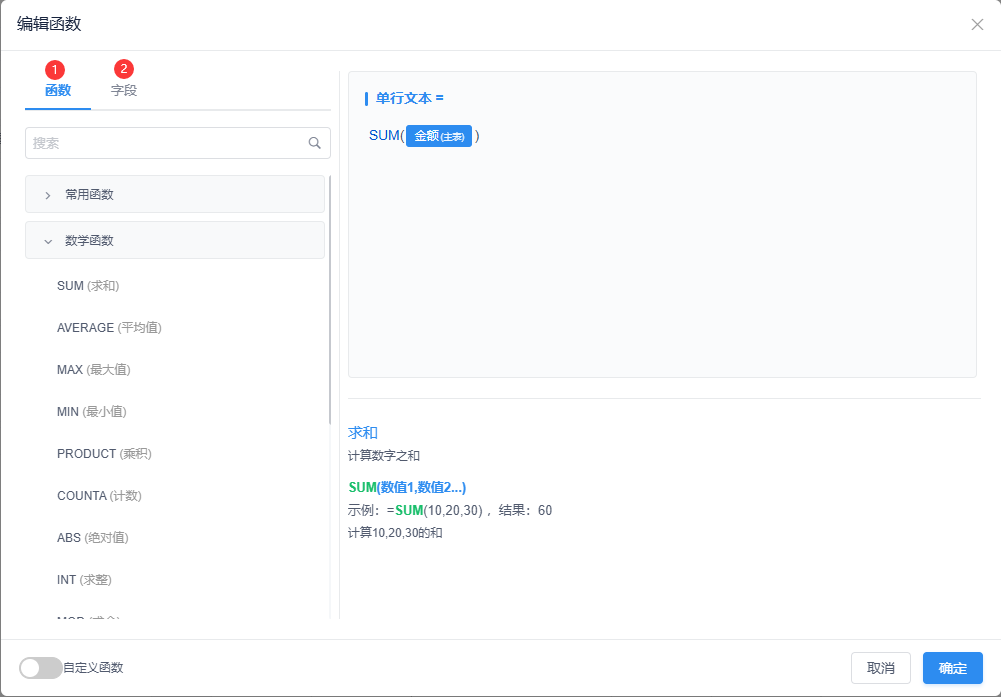Viewport: 1001px width, 697px height.
Task: Close the 编辑函数 dialog
Action: [x=977, y=25]
